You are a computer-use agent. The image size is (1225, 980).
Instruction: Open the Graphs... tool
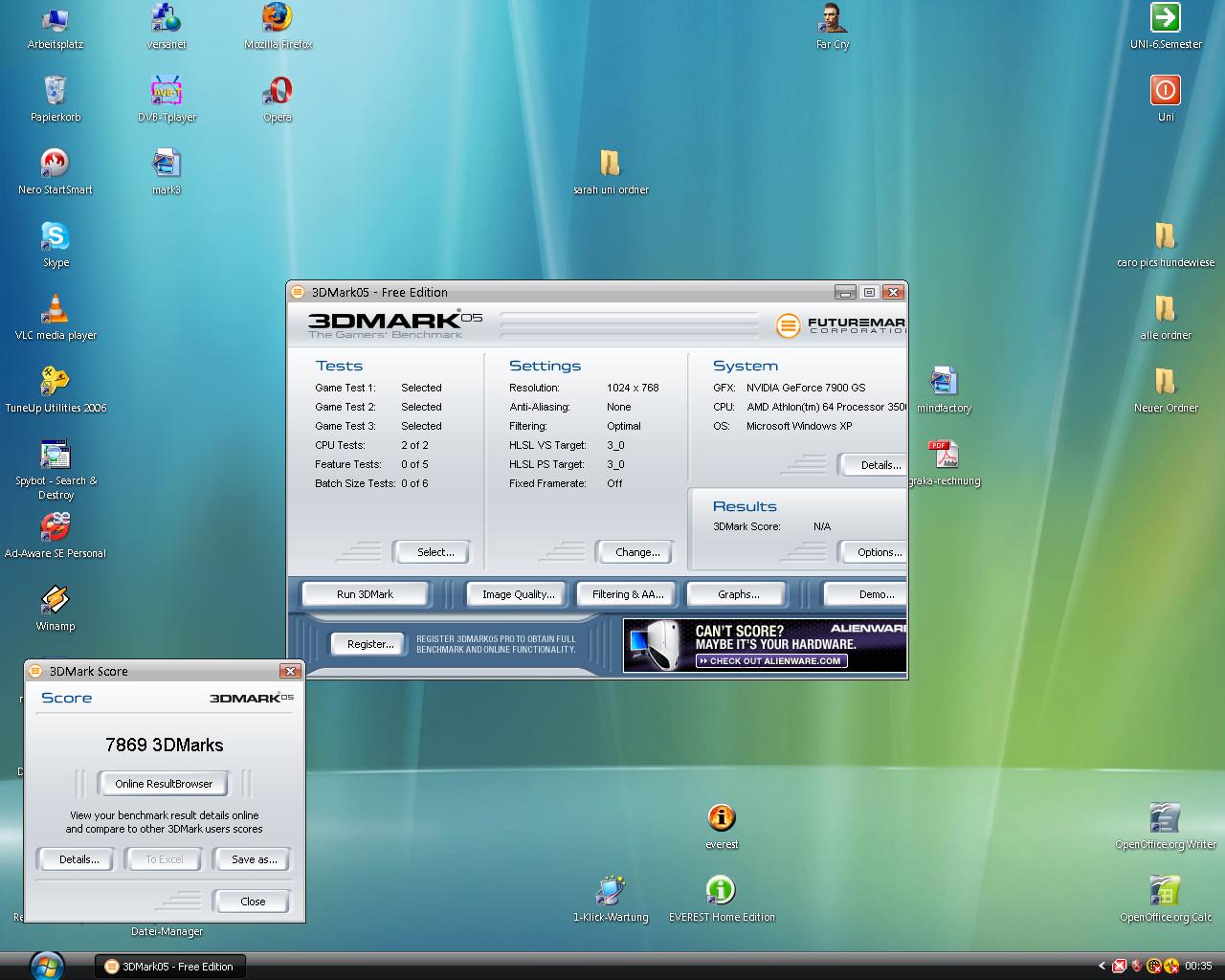[738, 594]
